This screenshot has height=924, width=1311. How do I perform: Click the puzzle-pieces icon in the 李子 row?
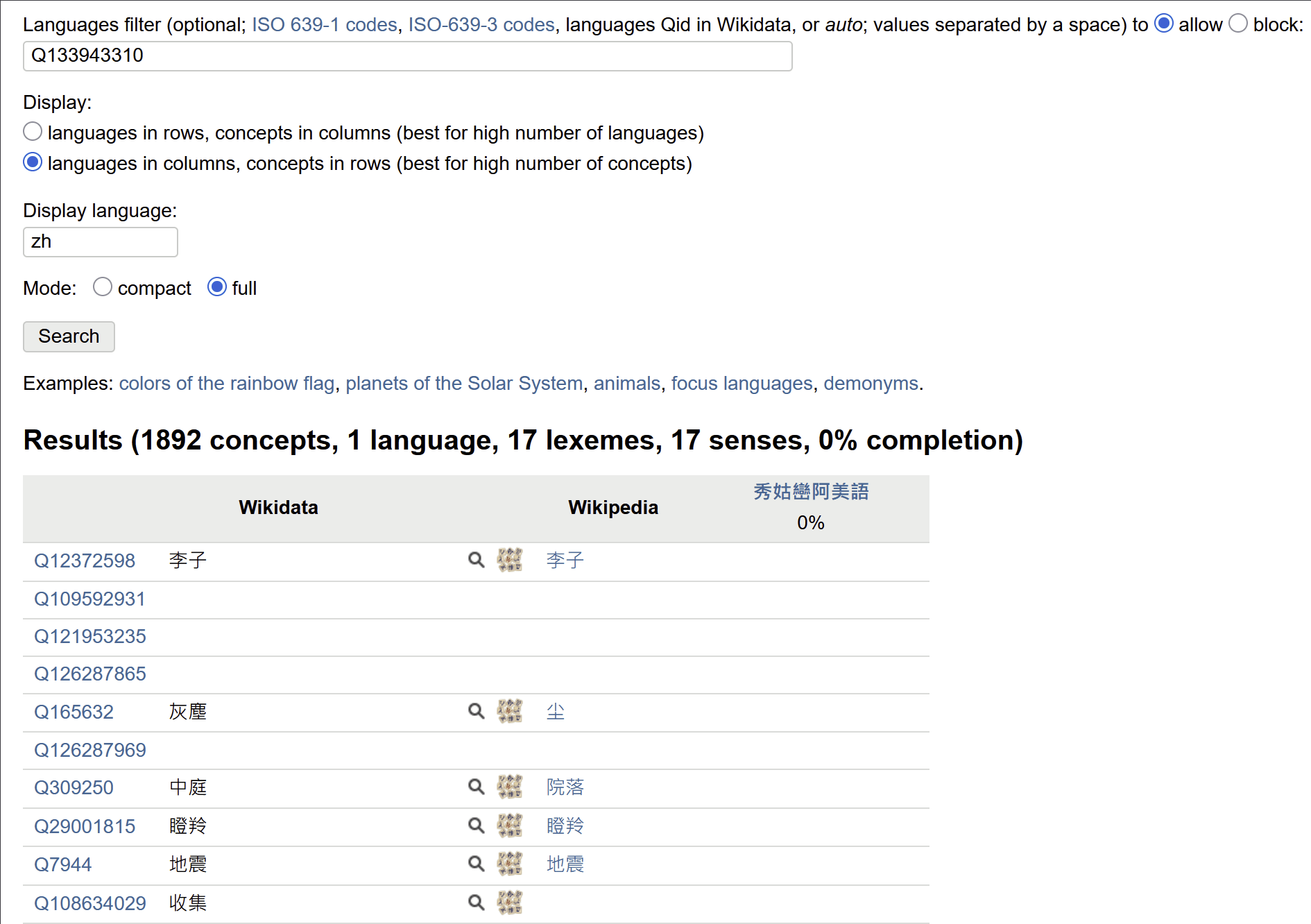pos(510,560)
